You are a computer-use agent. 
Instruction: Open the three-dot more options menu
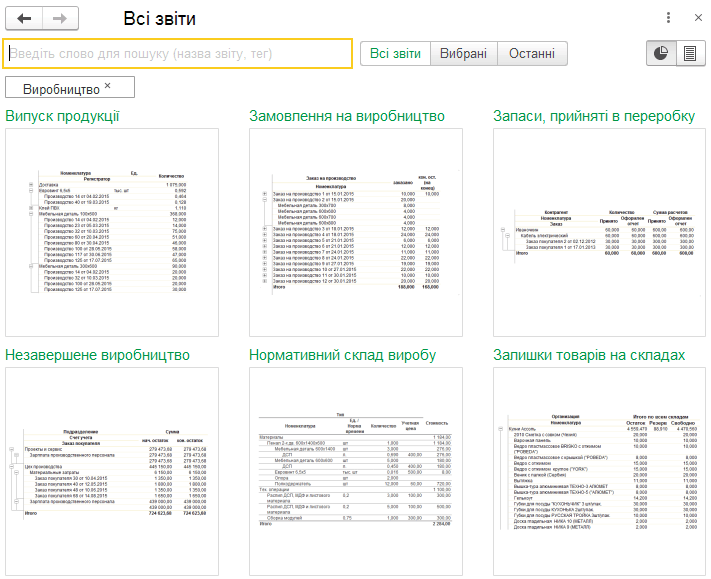(x=668, y=18)
